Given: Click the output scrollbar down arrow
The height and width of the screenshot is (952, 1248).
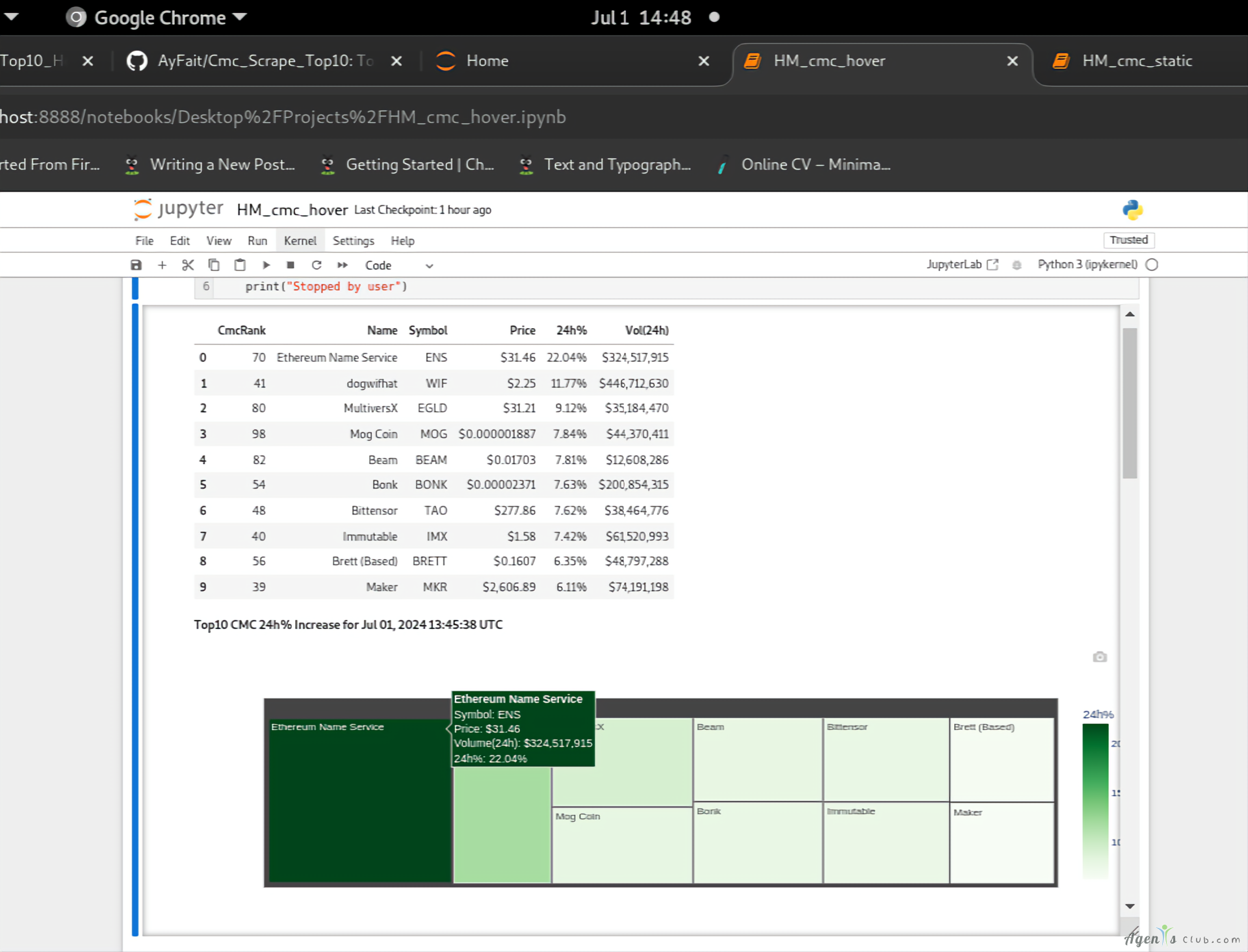Looking at the screenshot, I should (1130, 906).
